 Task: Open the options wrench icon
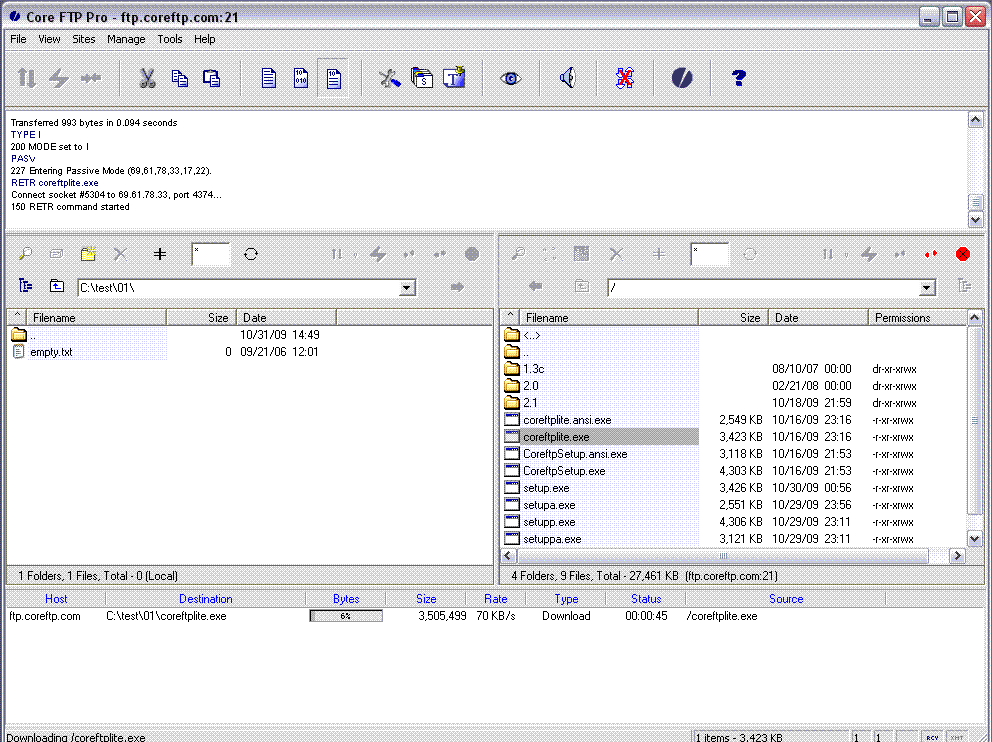click(390, 77)
